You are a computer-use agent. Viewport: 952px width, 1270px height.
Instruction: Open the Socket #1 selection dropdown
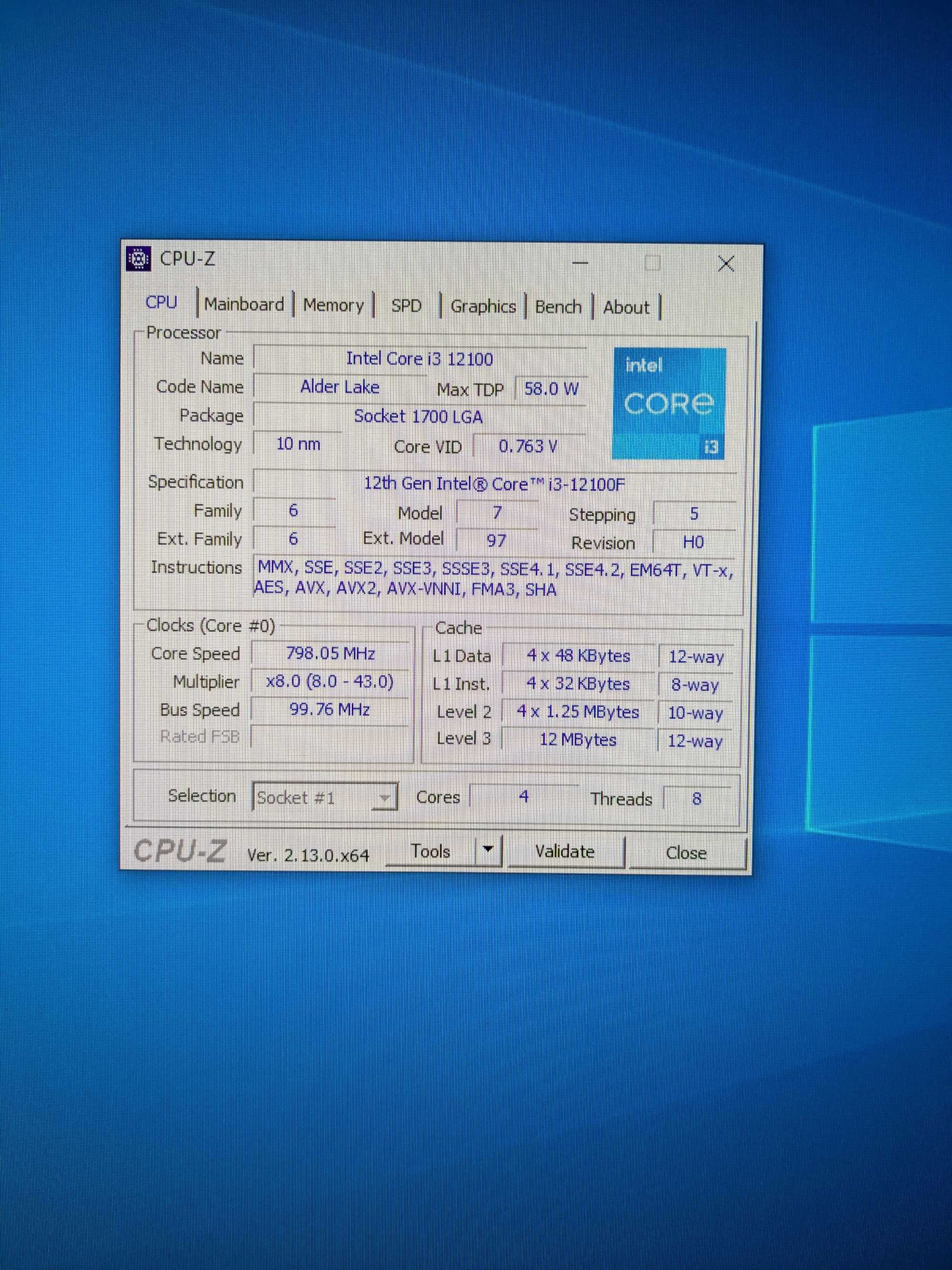pyautogui.click(x=325, y=797)
